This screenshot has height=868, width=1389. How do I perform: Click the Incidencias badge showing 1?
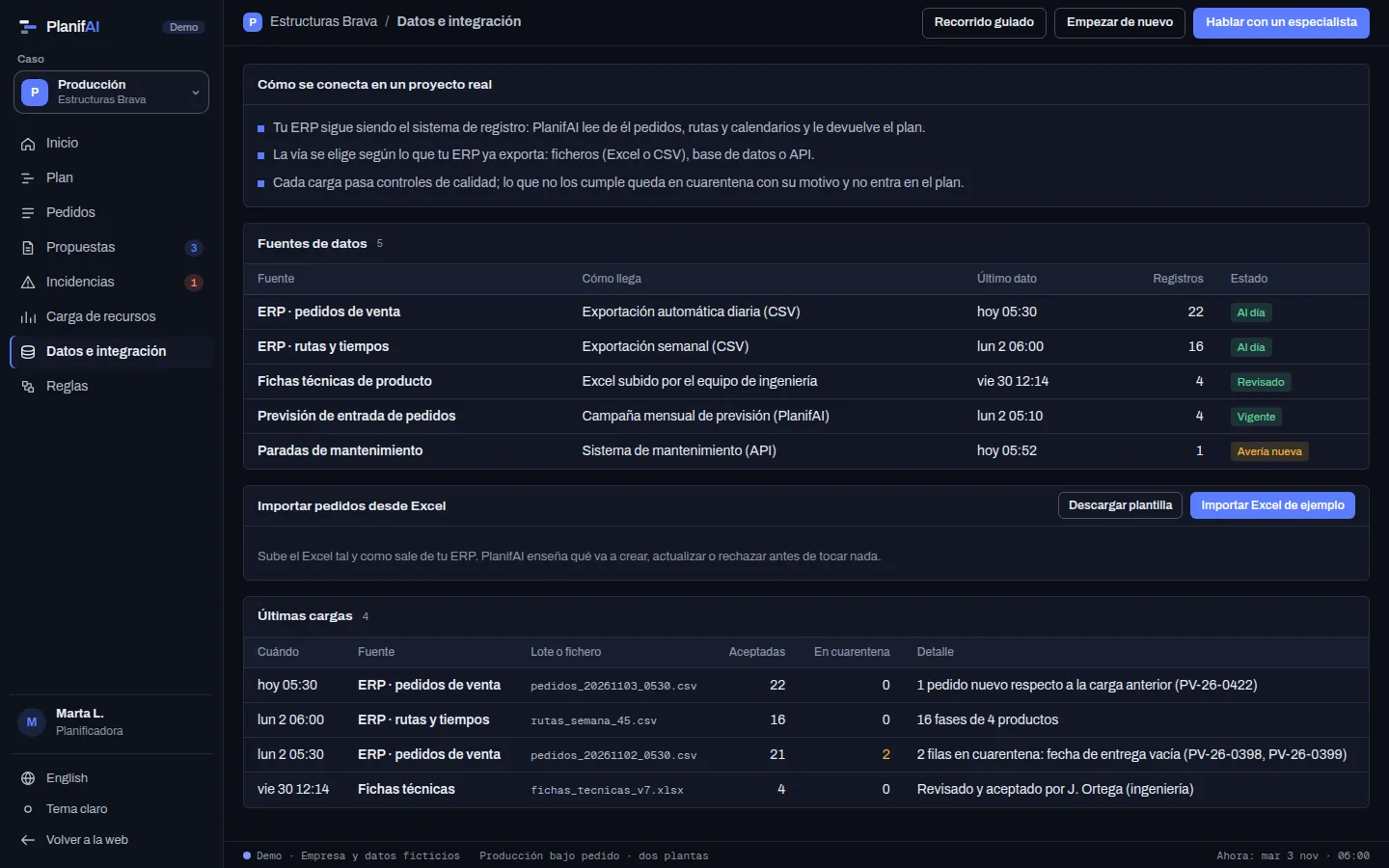(x=194, y=283)
